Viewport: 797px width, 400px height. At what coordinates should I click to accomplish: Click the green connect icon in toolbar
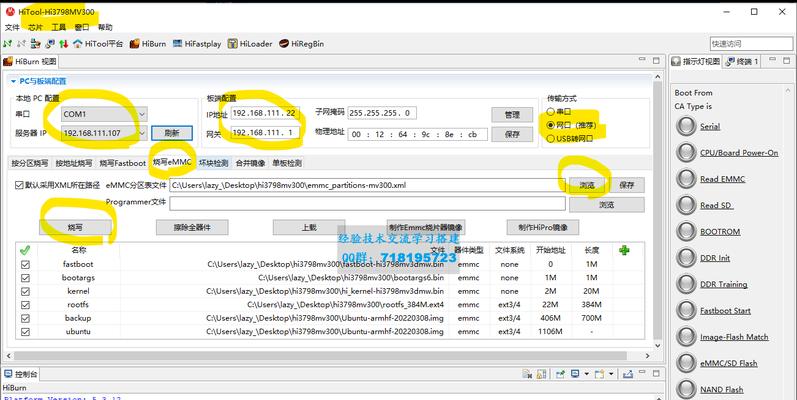(x=7, y=44)
